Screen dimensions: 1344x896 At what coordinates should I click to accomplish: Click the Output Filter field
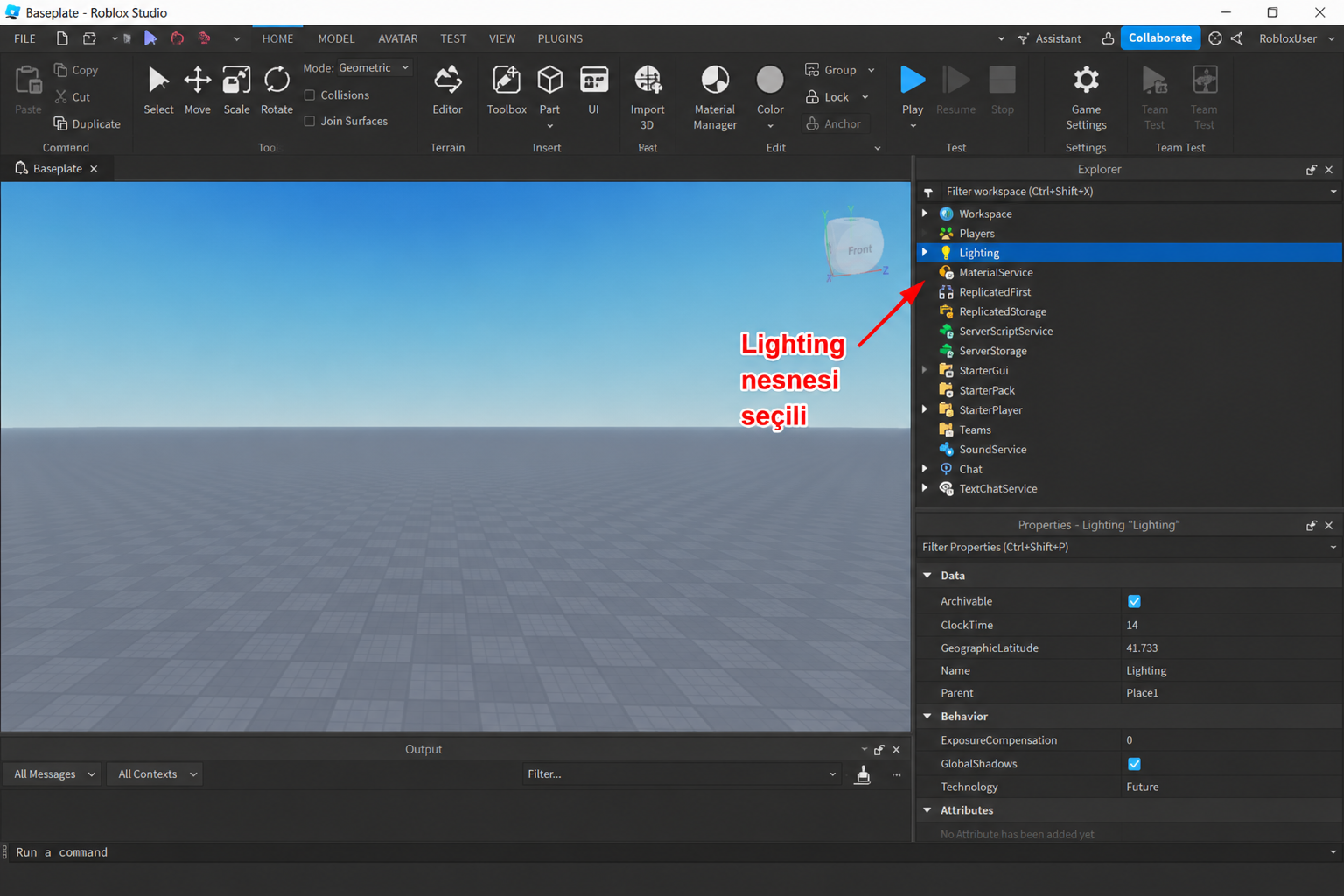pos(682,774)
